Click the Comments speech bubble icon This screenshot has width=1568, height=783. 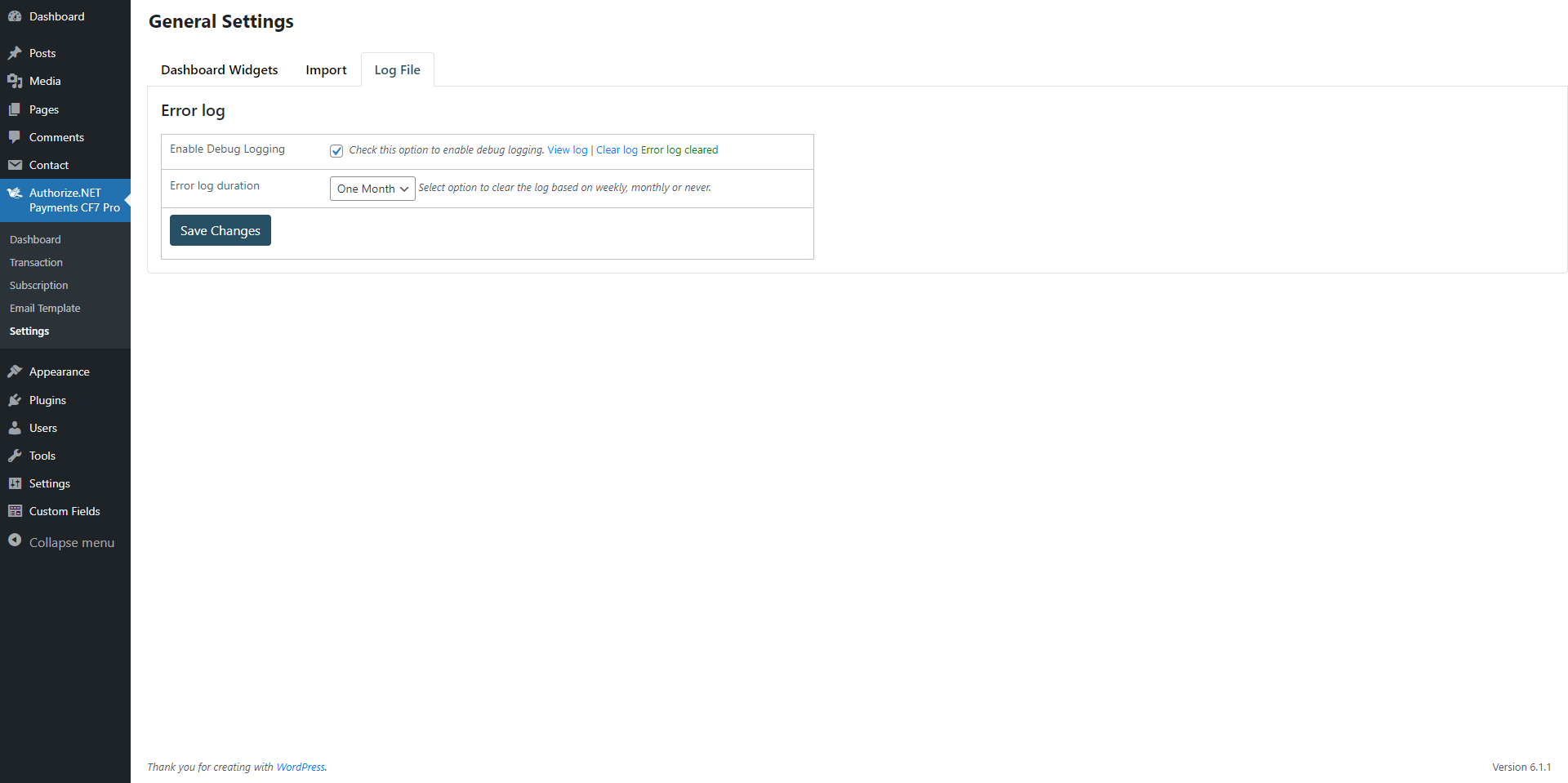(x=15, y=137)
